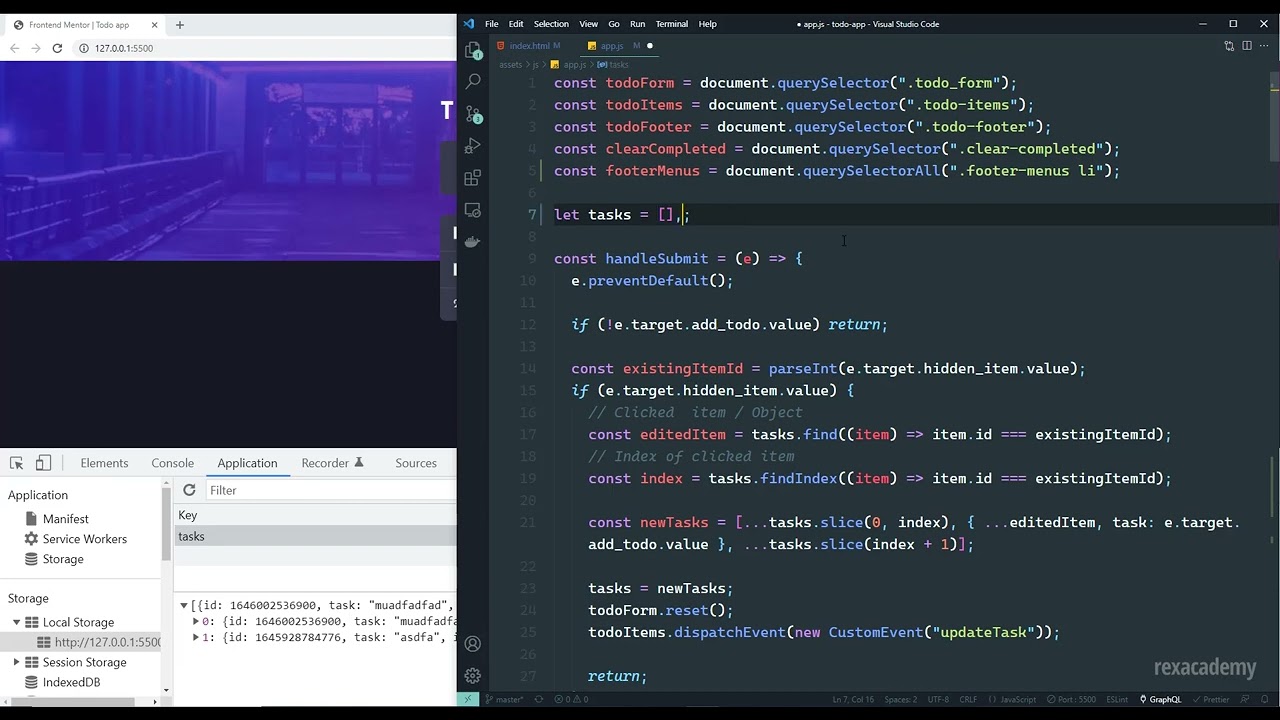Expand item 0 in the tasks value preview
Image resolution: width=1280 pixels, height=720 pixels.
196,621
